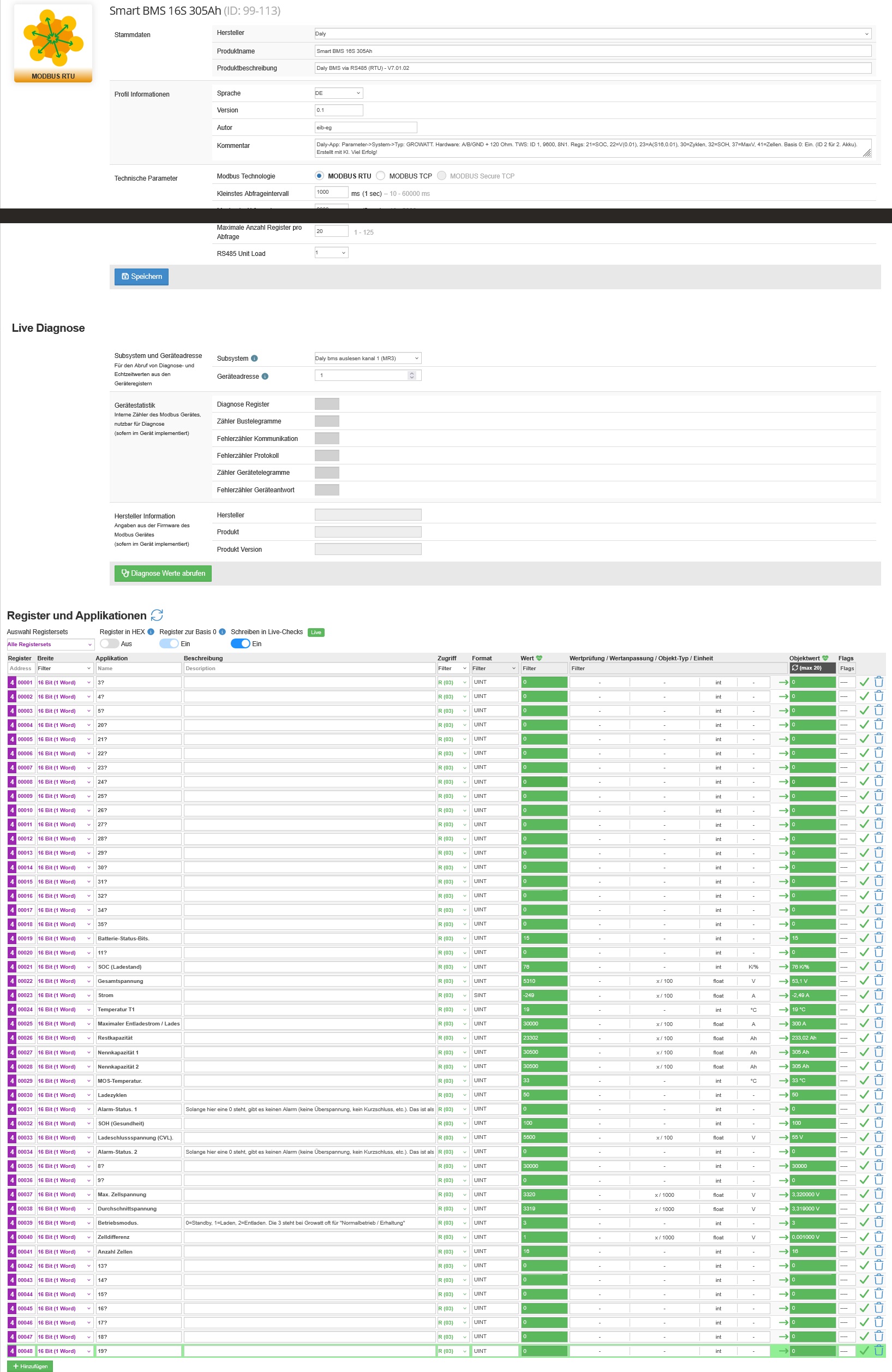Screen dimensions: 892x1372
Task: Select the MODBUS TCP radio button
Action: coord(381,176)
